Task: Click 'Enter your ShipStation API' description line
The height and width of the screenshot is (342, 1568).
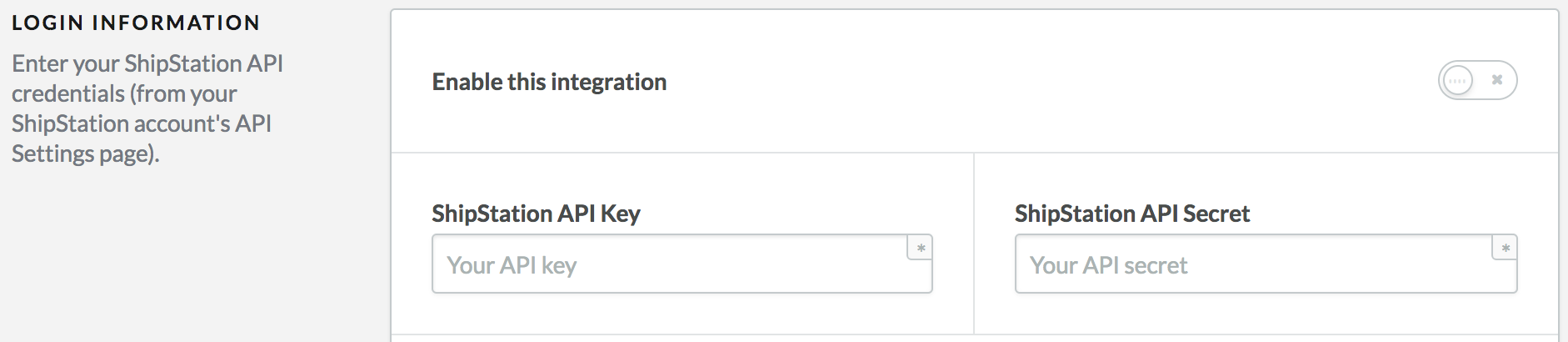Action: 147,63
